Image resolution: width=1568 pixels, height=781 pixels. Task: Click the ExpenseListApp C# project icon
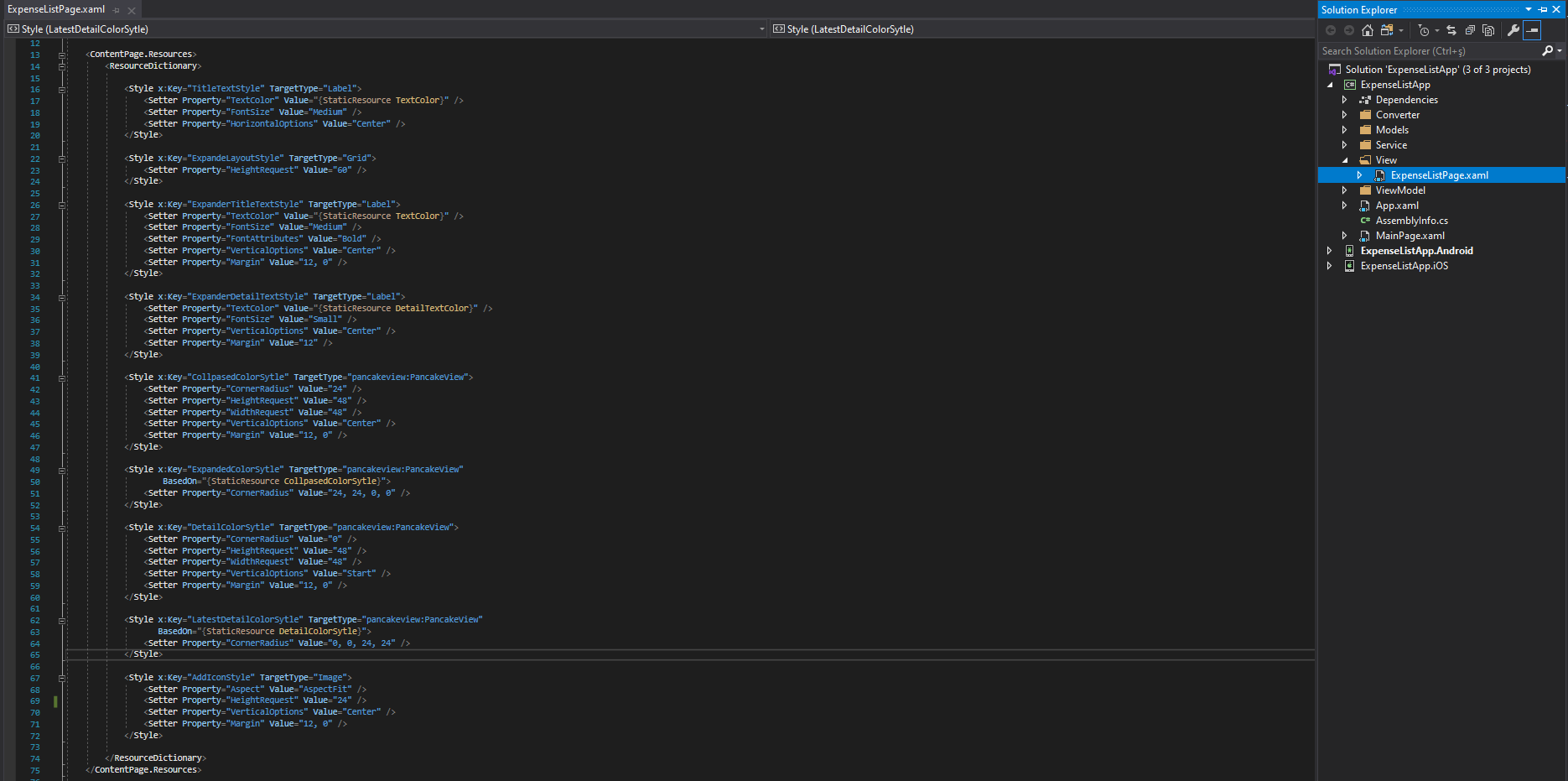point(1350,85)
